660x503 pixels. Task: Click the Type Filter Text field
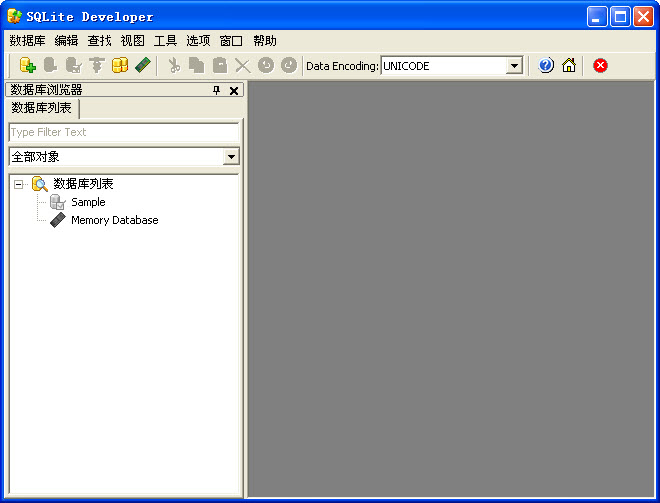(123, 132)
